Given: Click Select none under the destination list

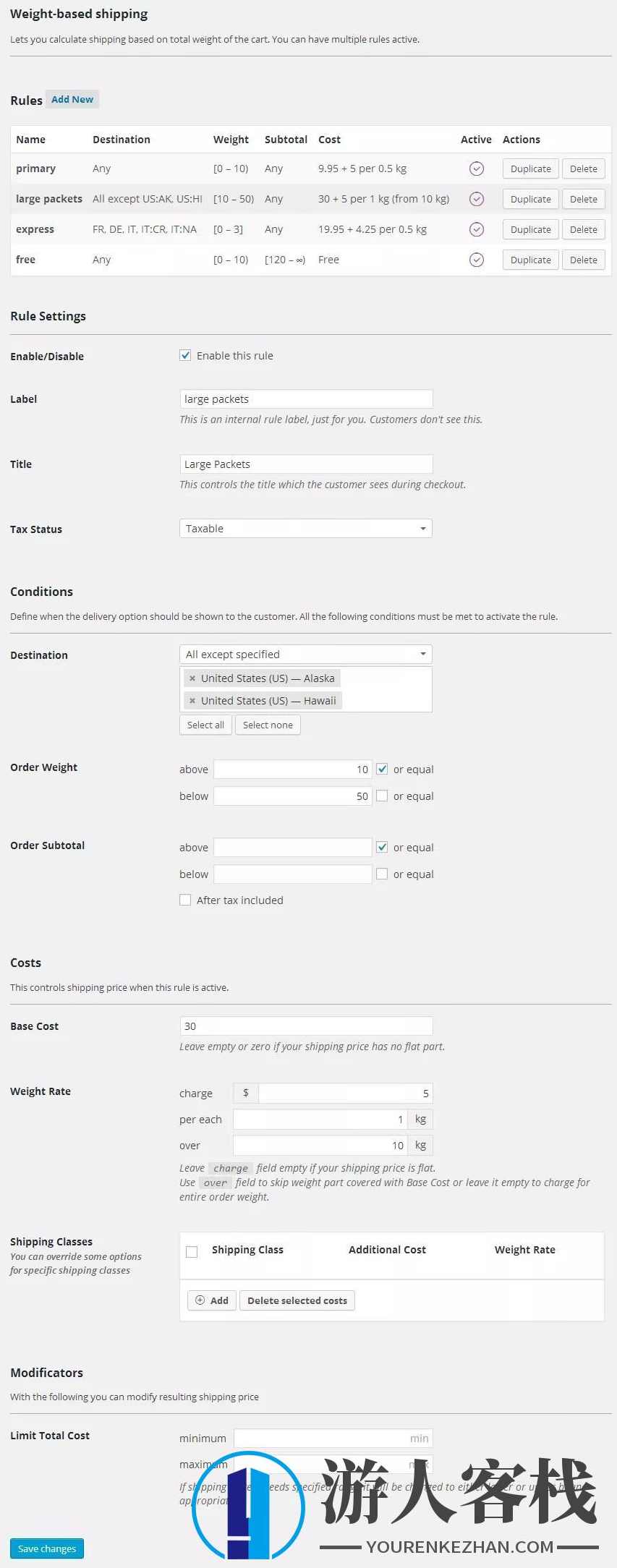Looking at the screenshot, I should point(268,724).
